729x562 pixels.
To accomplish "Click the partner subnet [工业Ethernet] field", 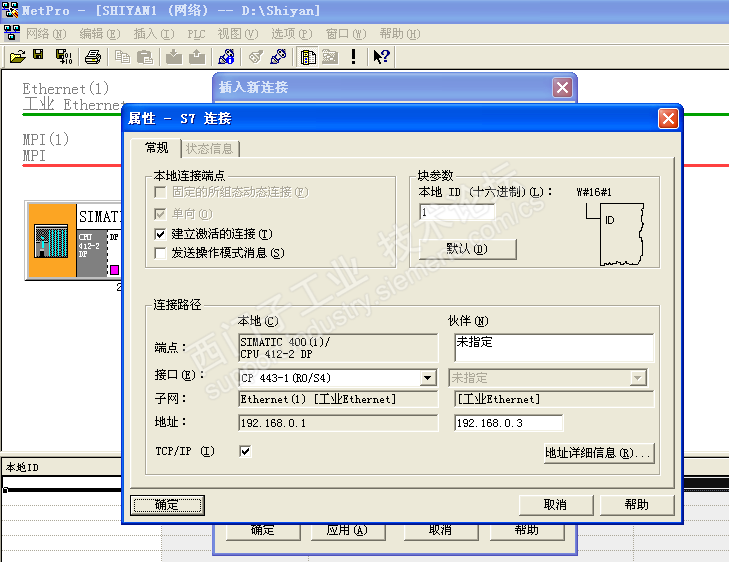I will (x=554, y=399).
